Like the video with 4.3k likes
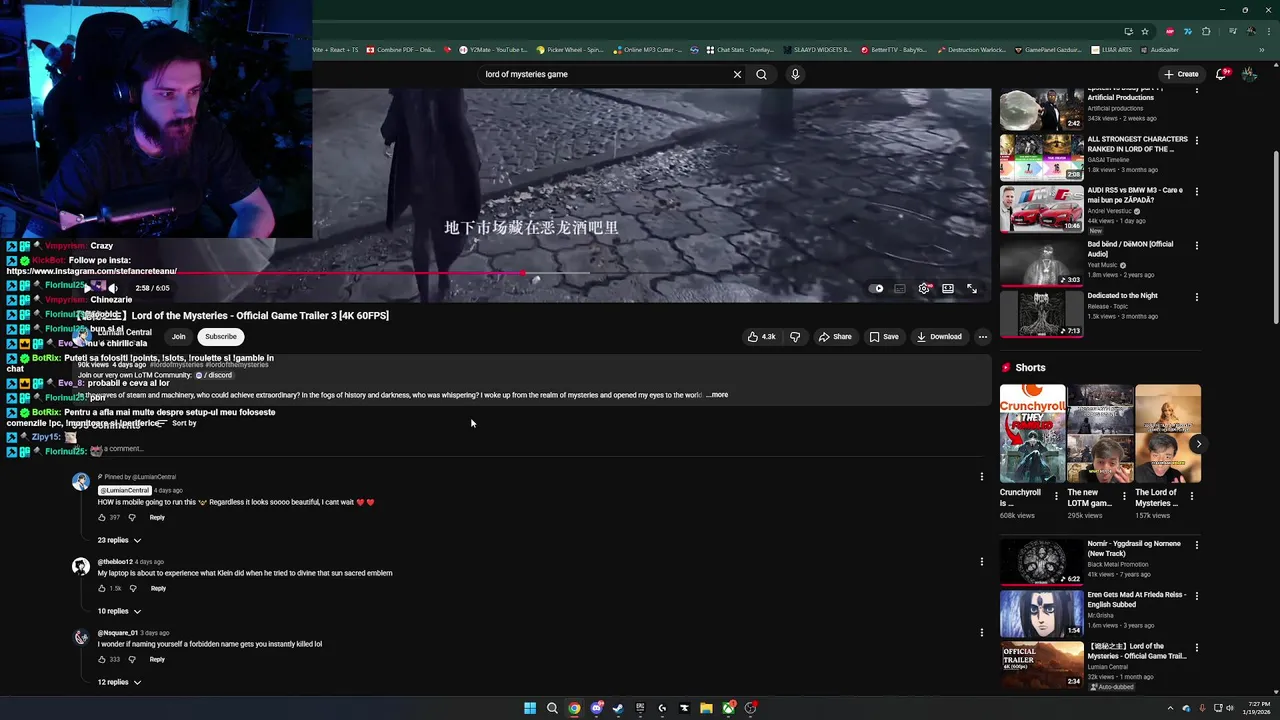1280x720 pixels. pyautogui.click(x=762, y=337)
